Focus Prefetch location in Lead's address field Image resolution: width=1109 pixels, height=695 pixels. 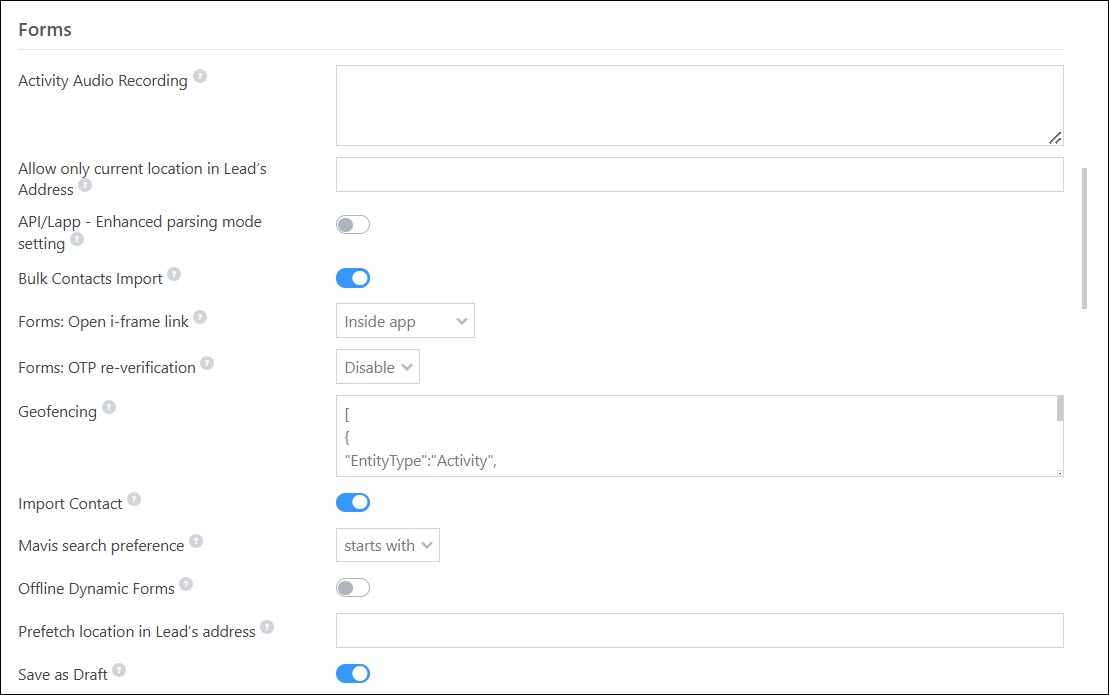coord(699,631)
